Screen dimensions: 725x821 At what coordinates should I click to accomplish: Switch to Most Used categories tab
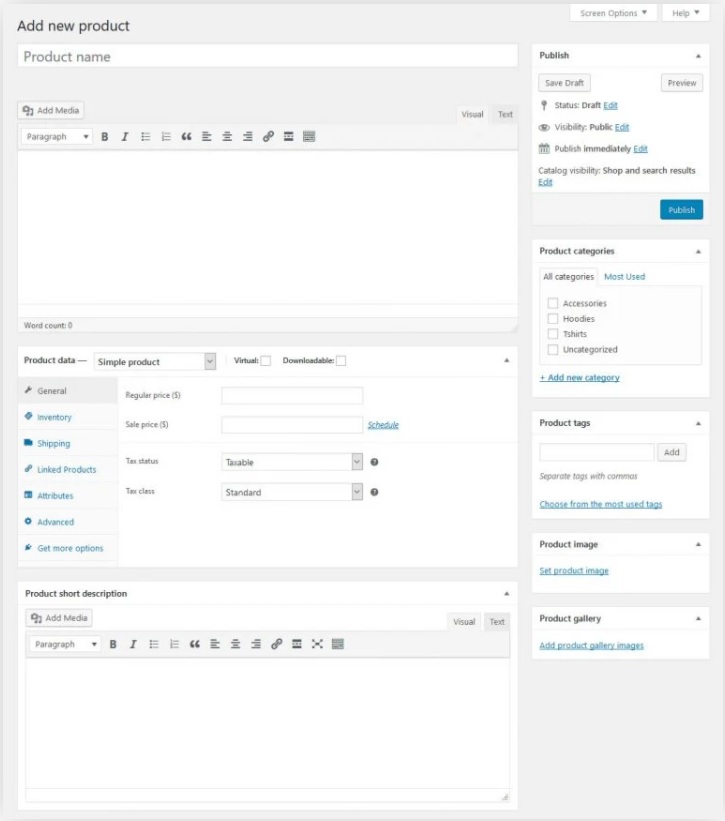(x=624, y=277)
